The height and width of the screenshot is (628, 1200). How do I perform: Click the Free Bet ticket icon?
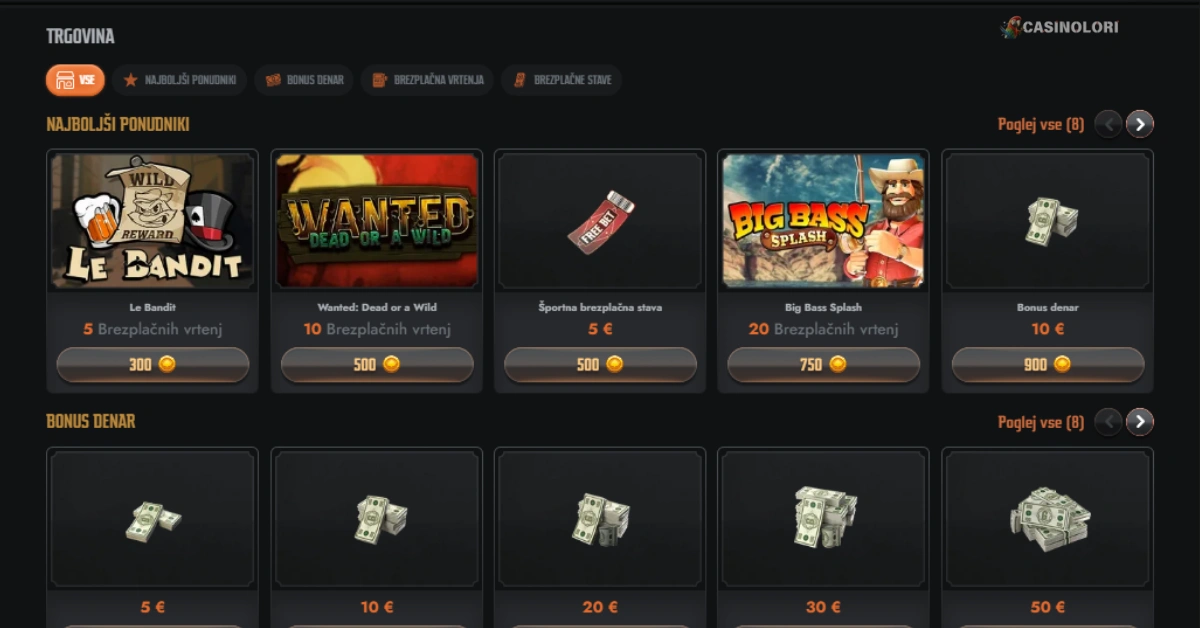click(601, 222)
